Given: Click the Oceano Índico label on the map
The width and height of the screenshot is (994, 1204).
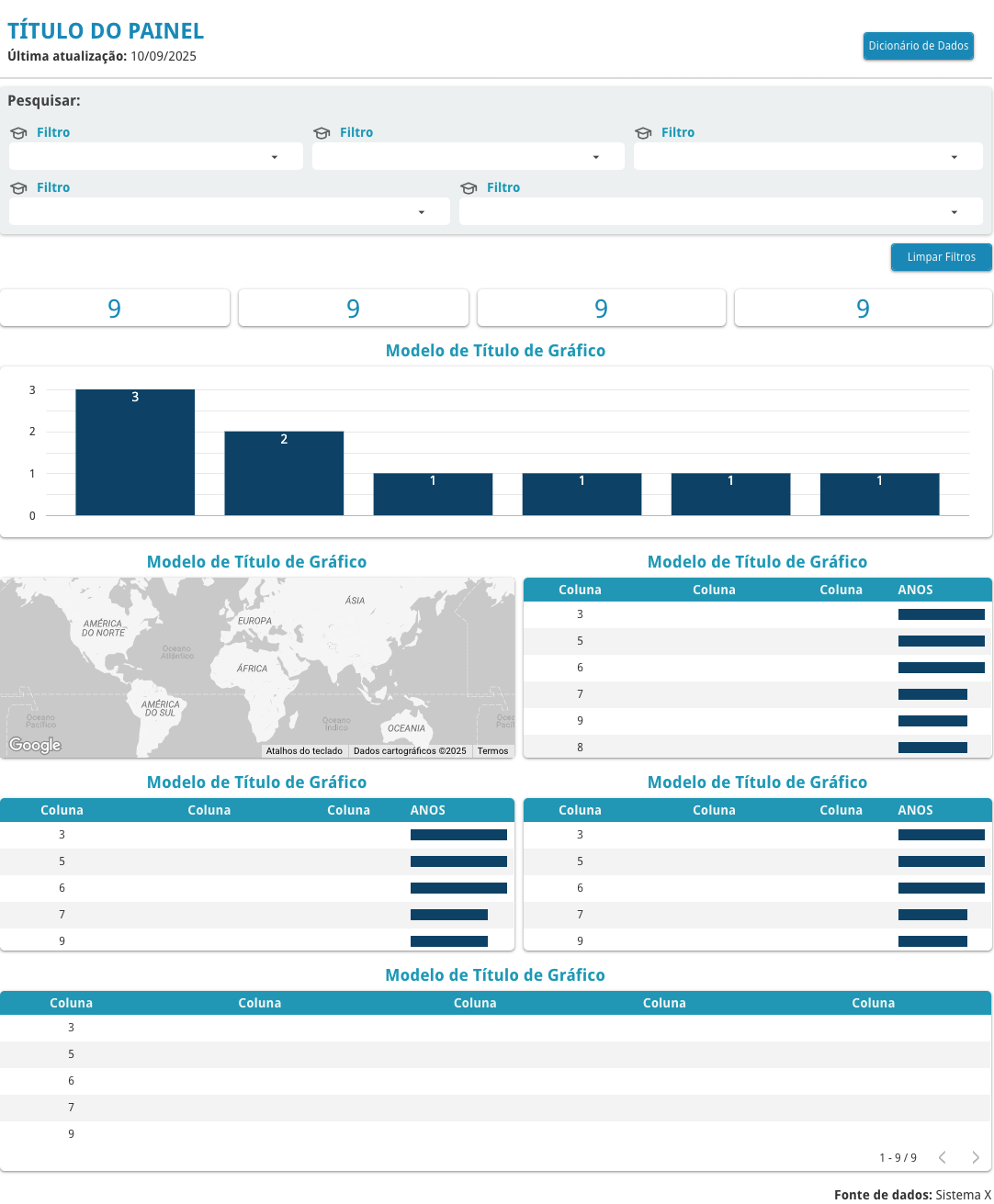Looking at the screenshot, I should [336, 724].
